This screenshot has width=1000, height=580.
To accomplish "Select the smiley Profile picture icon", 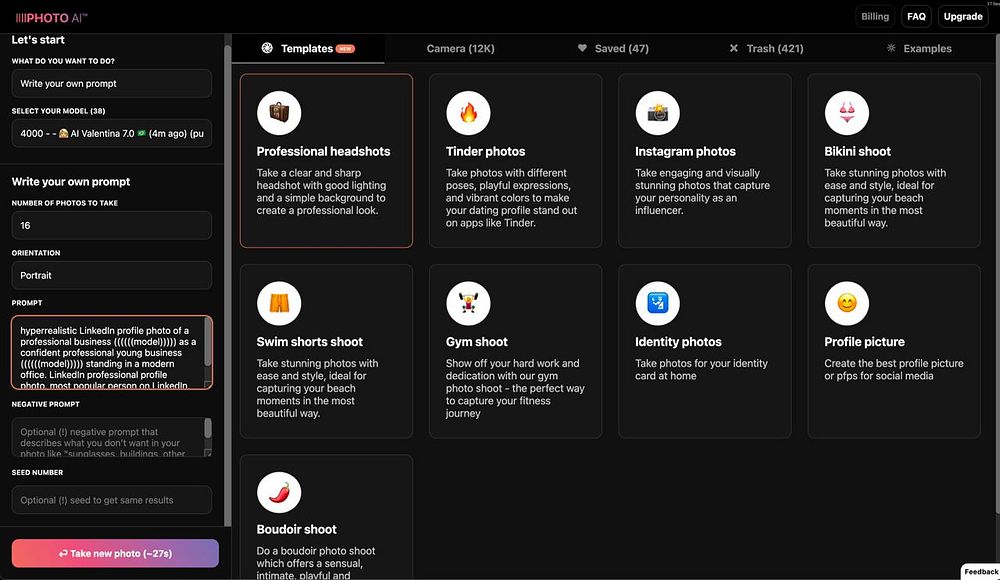I will coord(846,303).
